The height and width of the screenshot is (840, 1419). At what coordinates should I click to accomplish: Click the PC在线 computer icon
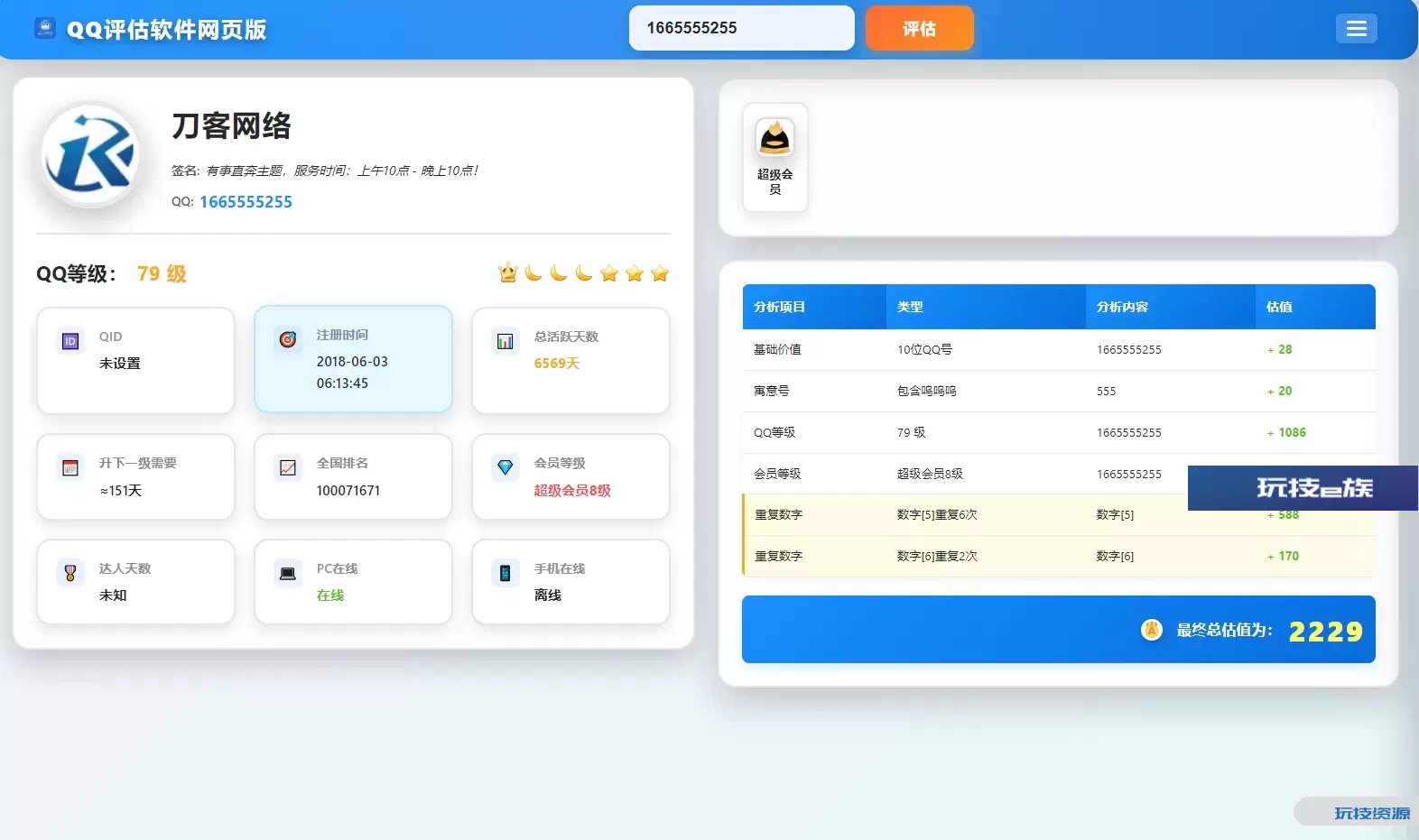point(288,573)
